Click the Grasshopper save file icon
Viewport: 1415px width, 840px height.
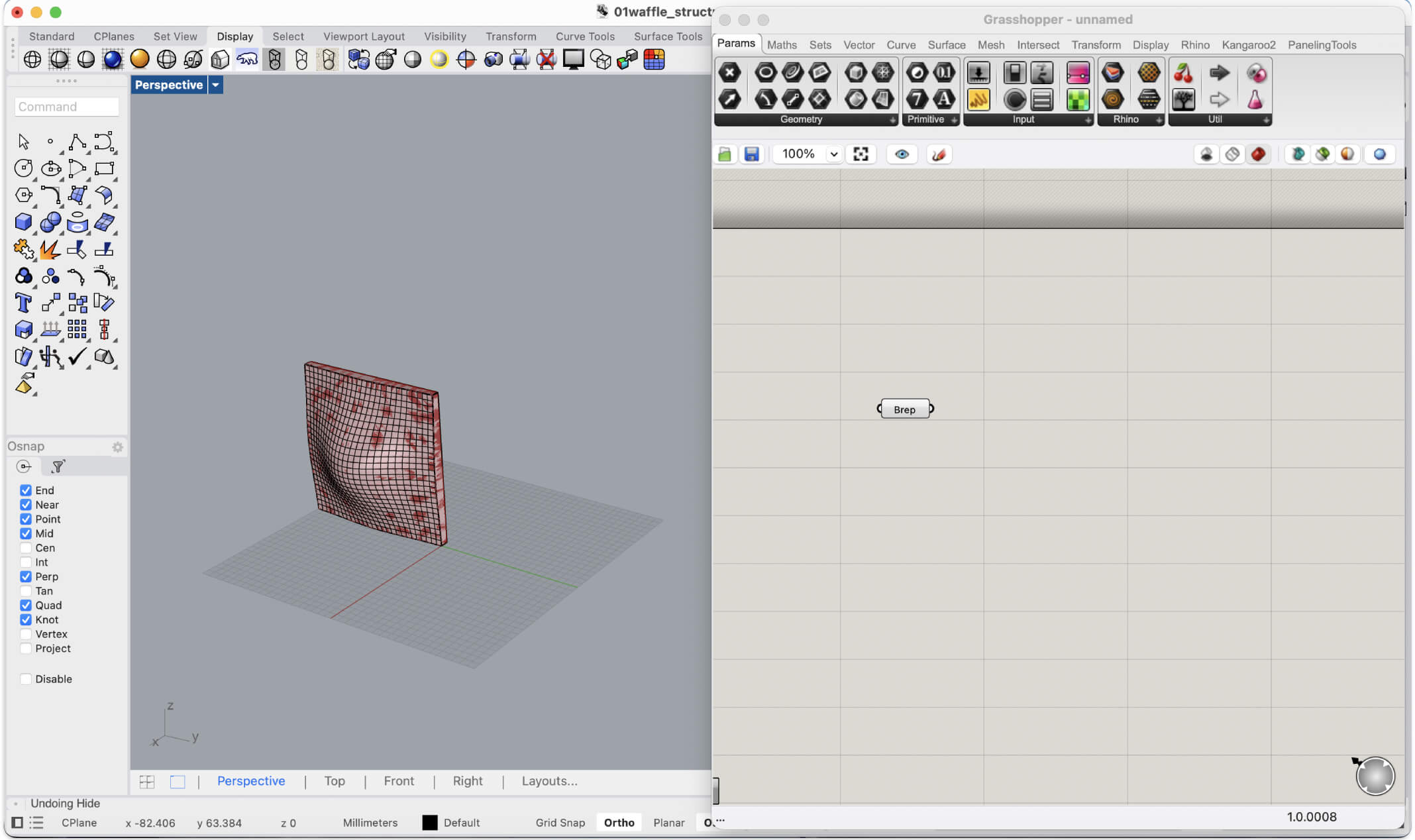751,154
